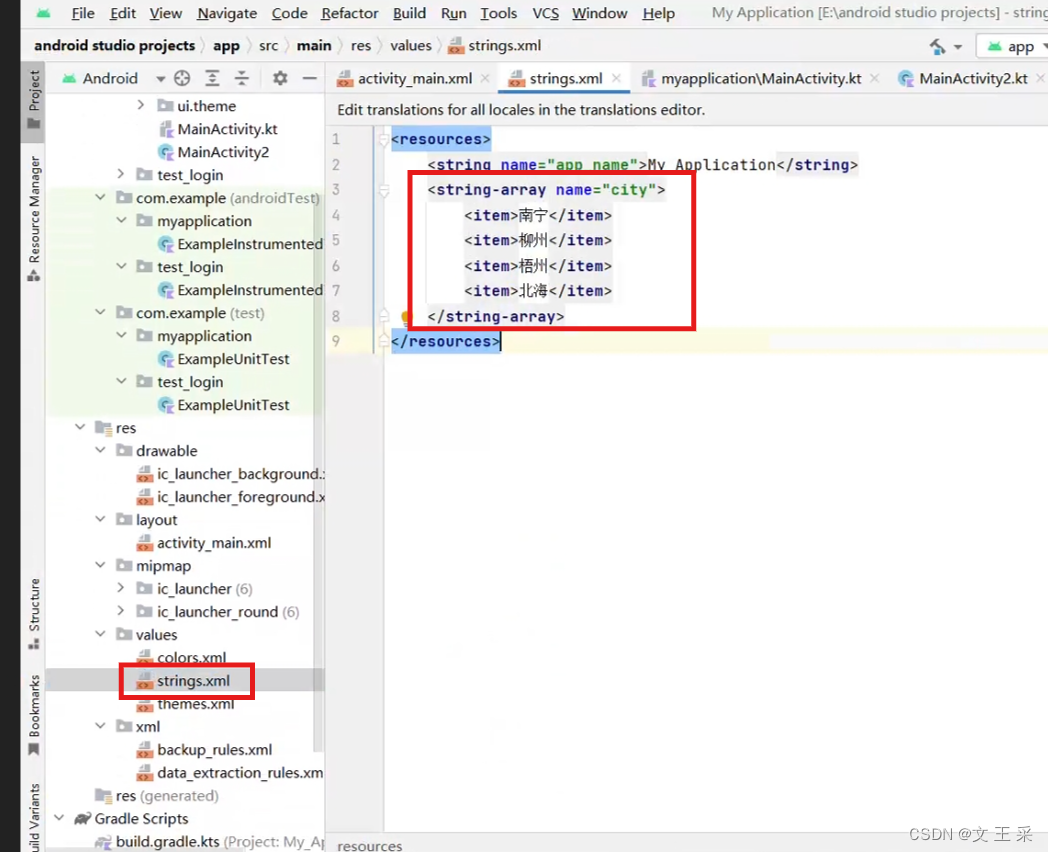Collapse the layout folder
Image resolution: width=1048 pixels, height=852 pixels.
point(100,520)
